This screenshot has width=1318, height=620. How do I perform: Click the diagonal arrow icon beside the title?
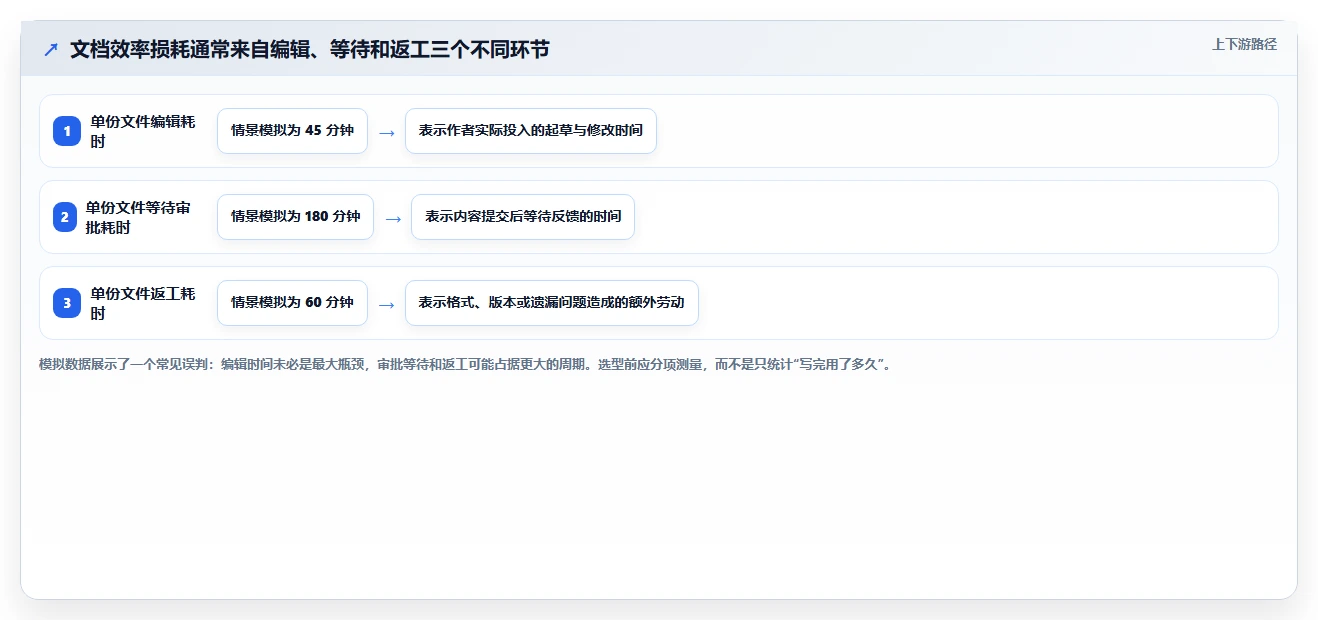point(51,49)
